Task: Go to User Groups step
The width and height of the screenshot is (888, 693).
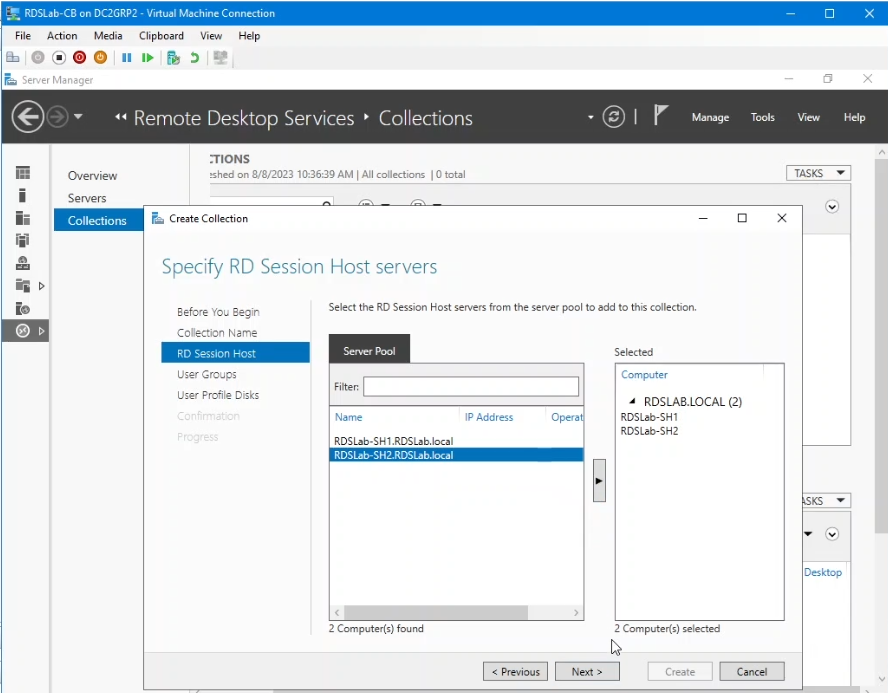Action: 207,374
